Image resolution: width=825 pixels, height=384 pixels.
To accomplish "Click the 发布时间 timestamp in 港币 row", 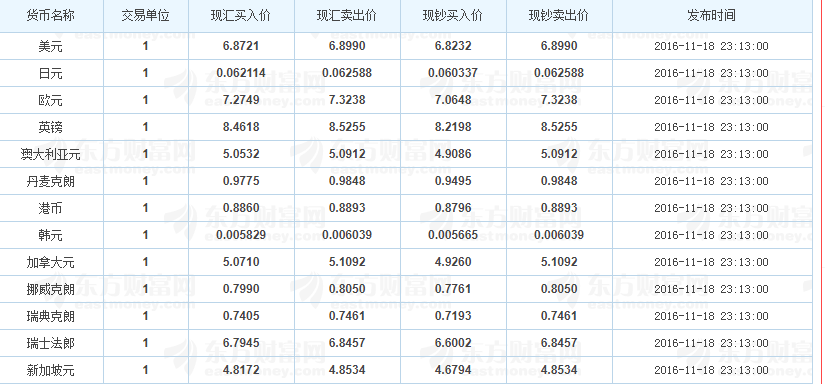I will pos(711,208).
